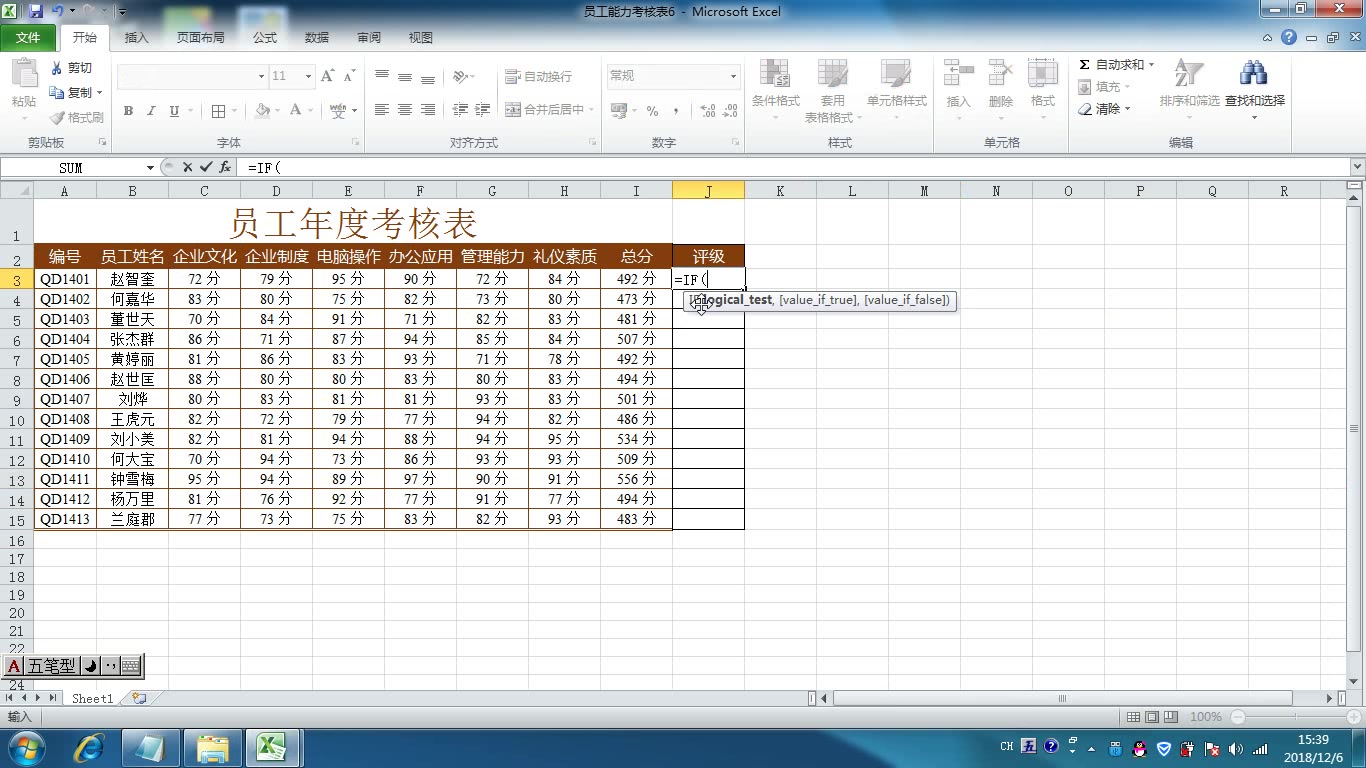Expand the Name Box dropdown arrow
The height and width of the screenshot is (768, 1366).
(150, 168)
